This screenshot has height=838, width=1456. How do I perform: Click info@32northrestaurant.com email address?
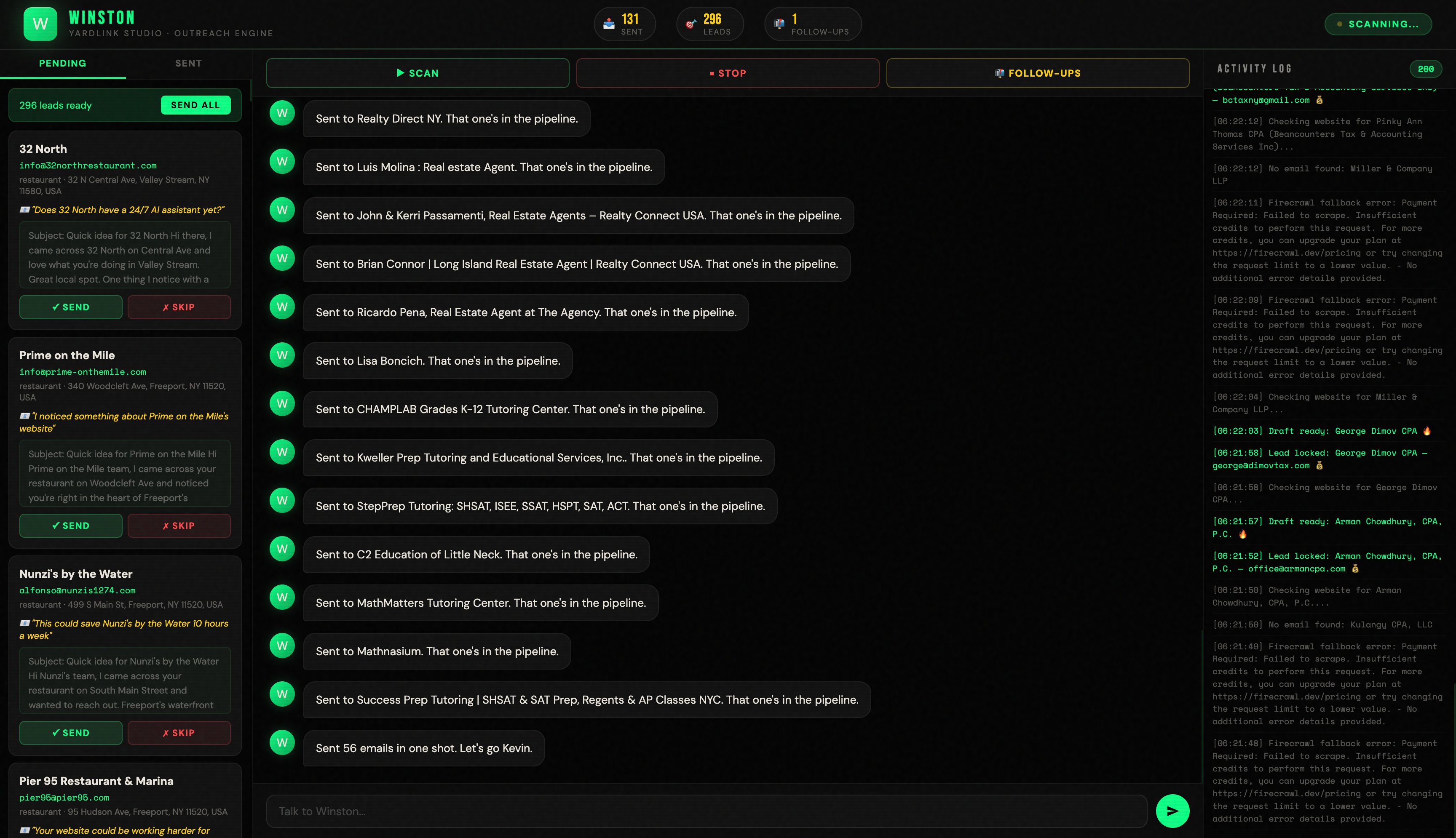coord(88,166)
